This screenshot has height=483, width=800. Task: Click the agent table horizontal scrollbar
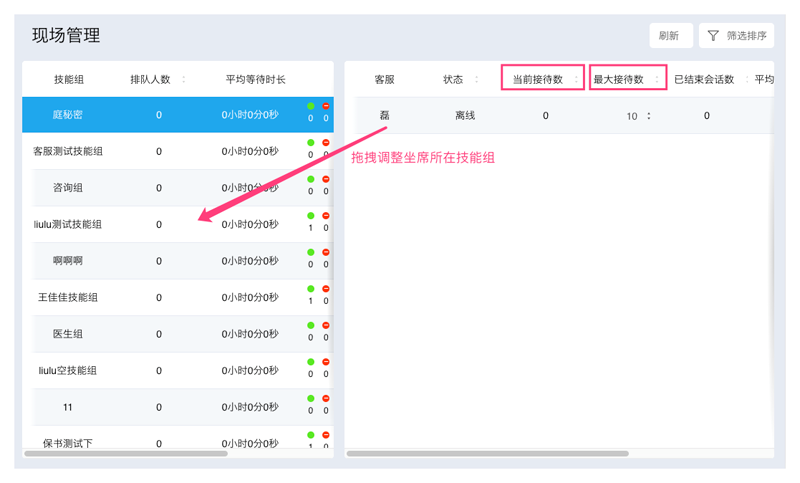tap(488, 454)
